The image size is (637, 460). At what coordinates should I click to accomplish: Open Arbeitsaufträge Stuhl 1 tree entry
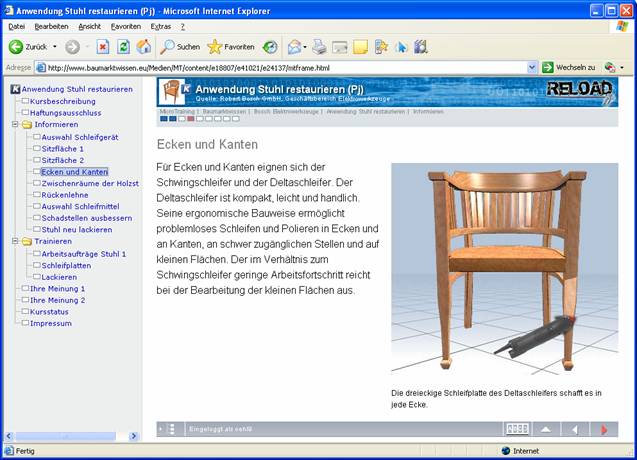coord(83,254)
